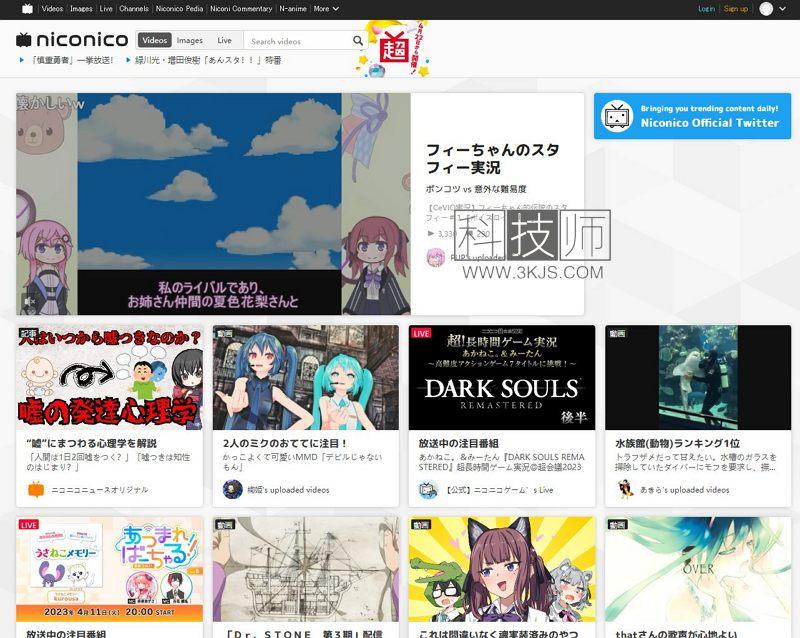
Task: Open the aquarium diver video thumbnail
Action: (x=698, y=378)
